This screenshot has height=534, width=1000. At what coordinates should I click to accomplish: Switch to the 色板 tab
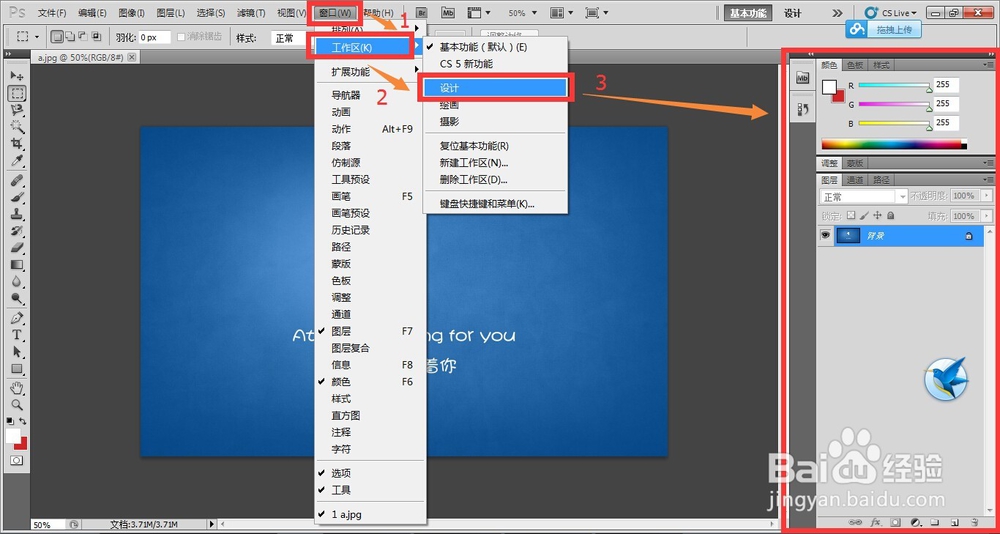click(x=855, y=65)
